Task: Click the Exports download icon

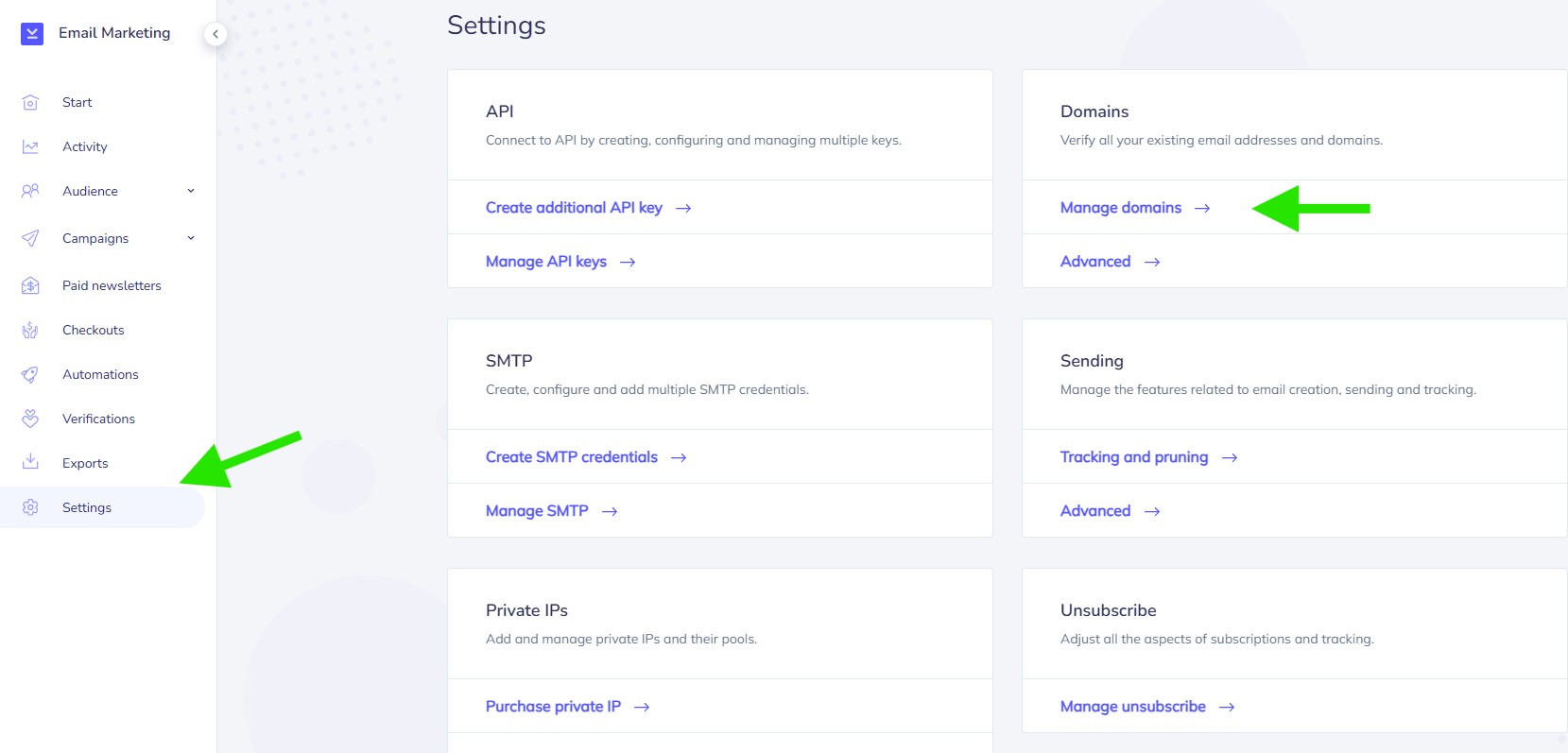Action: [30, 462]
